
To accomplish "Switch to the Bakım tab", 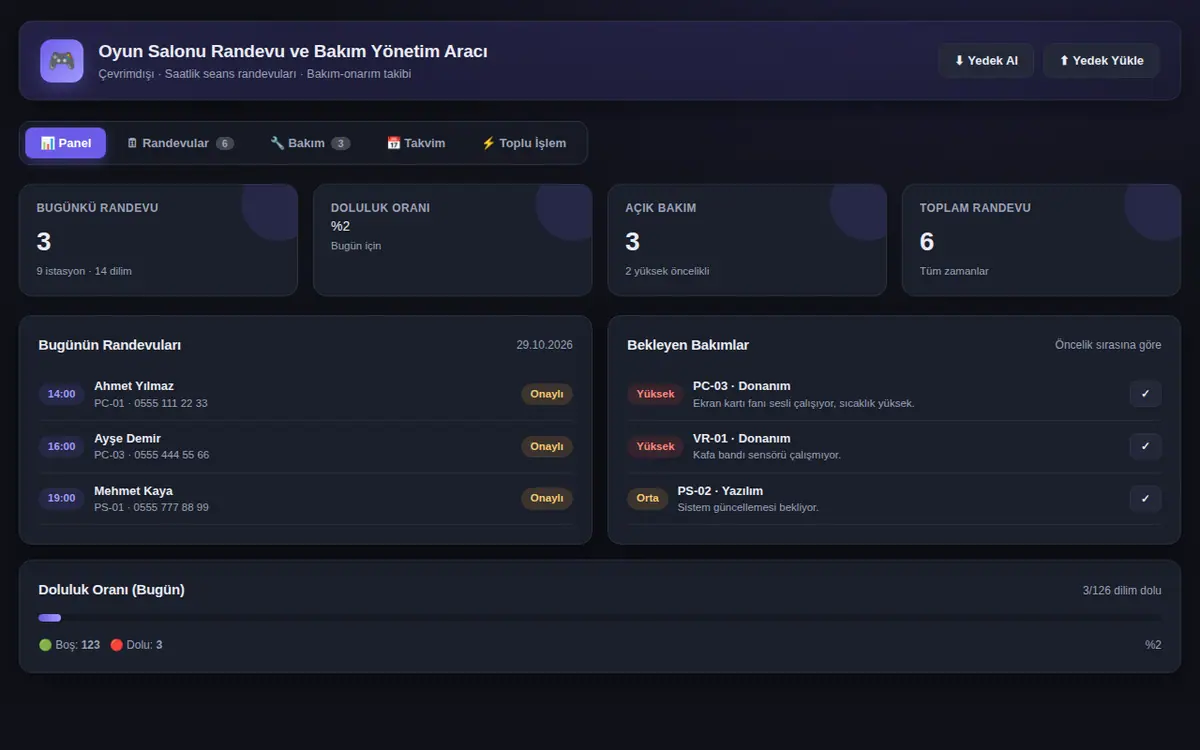I will (310, 143).
